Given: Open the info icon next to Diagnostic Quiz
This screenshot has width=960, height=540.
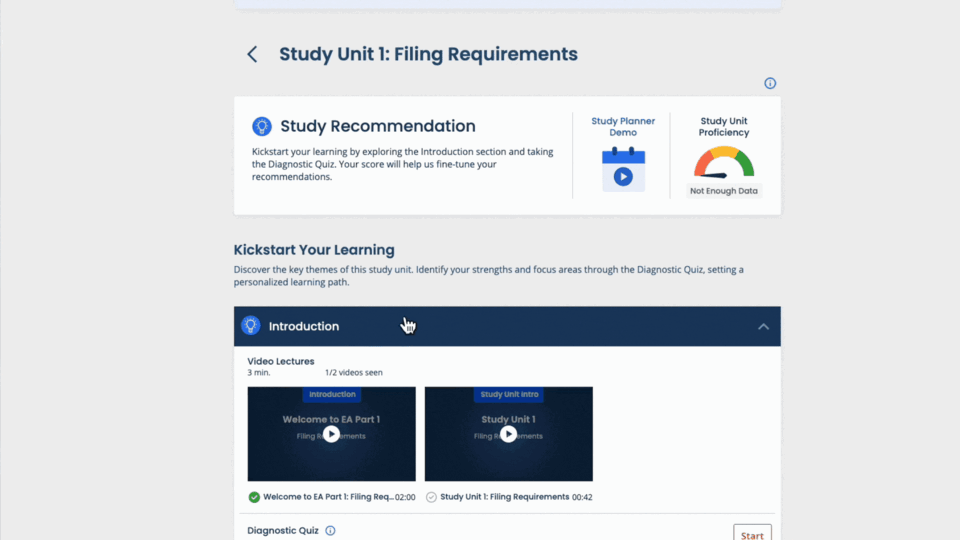Looking at the screenshot, I should tap(330, 531).
